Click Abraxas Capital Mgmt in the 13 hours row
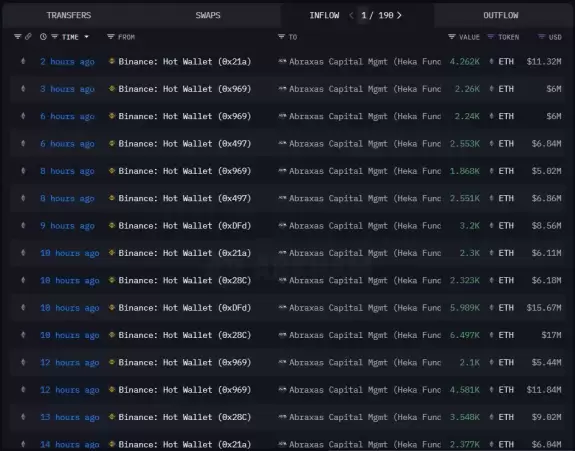575x451 pixels. (365, 417)
